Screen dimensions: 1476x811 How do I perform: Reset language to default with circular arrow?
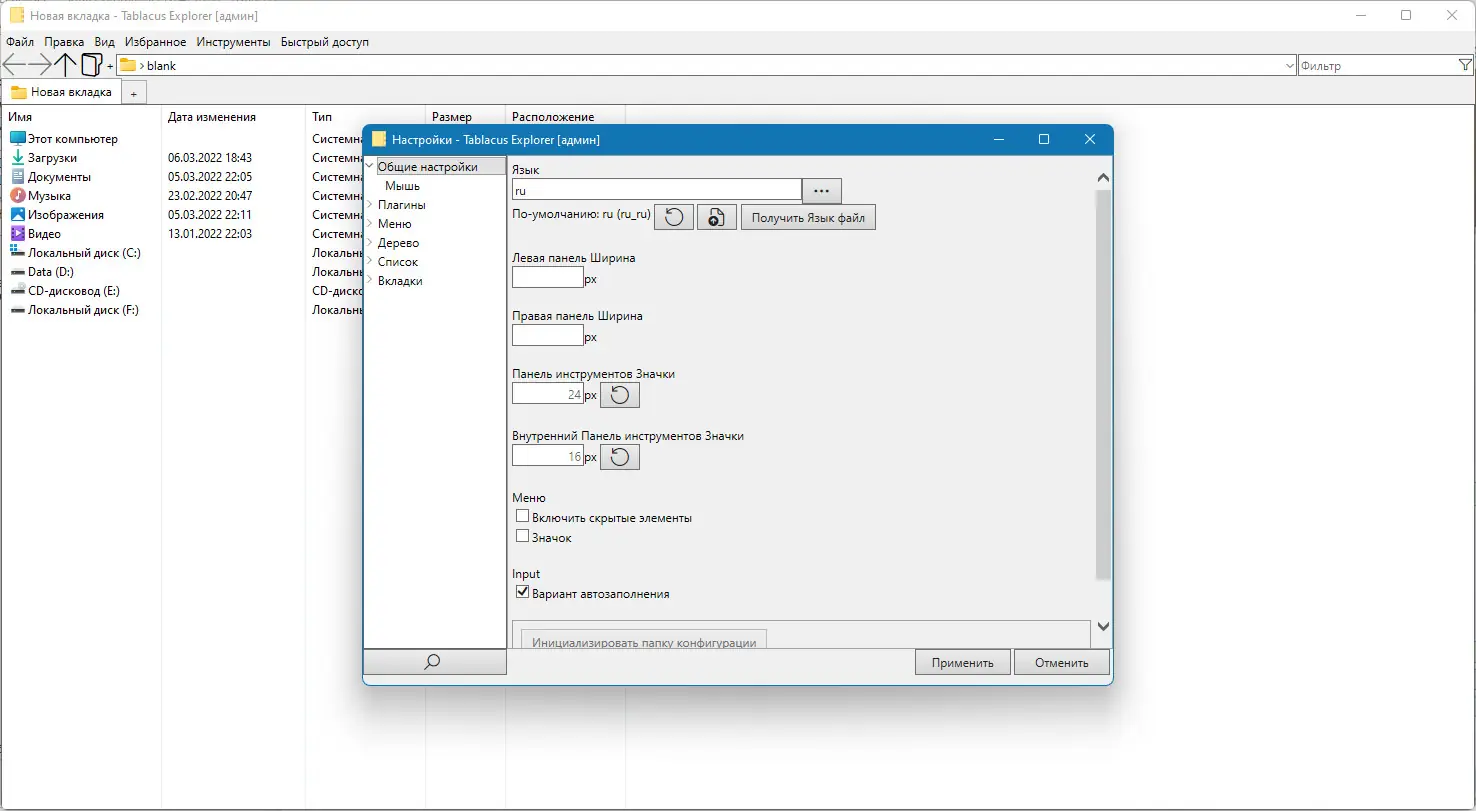pos(674,217)
